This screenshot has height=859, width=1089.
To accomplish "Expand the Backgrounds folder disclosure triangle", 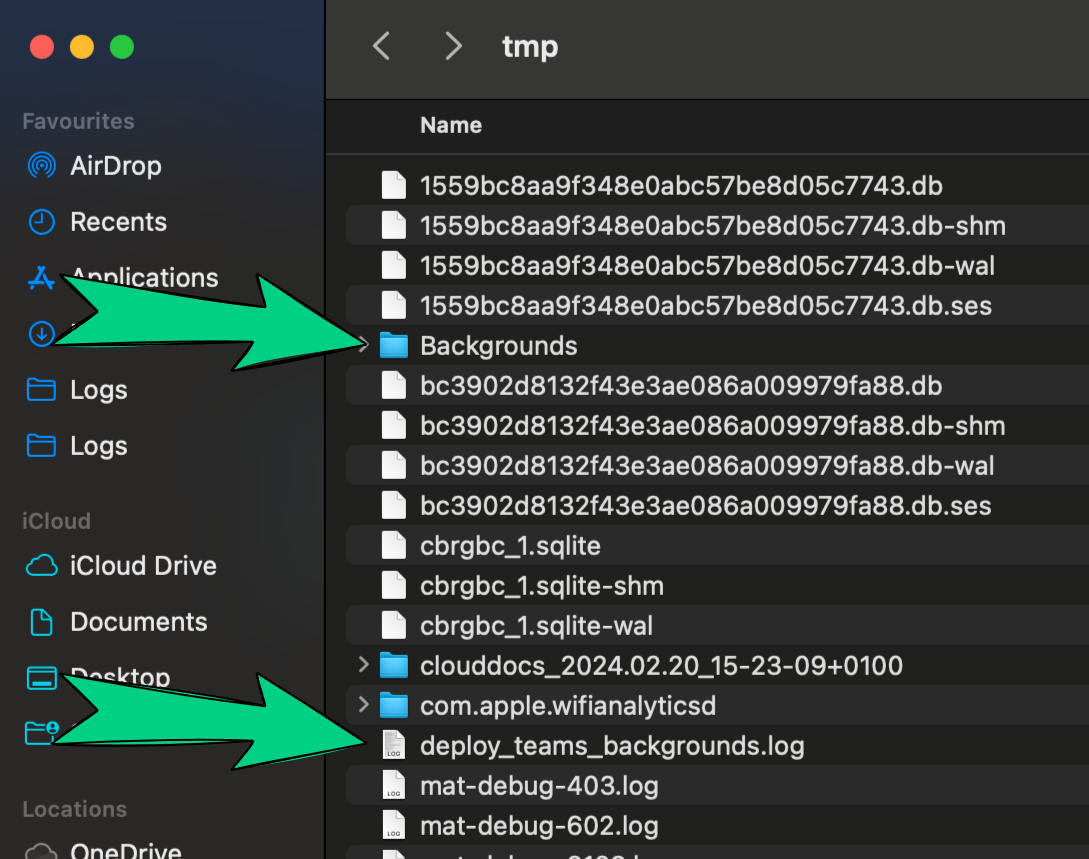I will click(x=364, y=345).
